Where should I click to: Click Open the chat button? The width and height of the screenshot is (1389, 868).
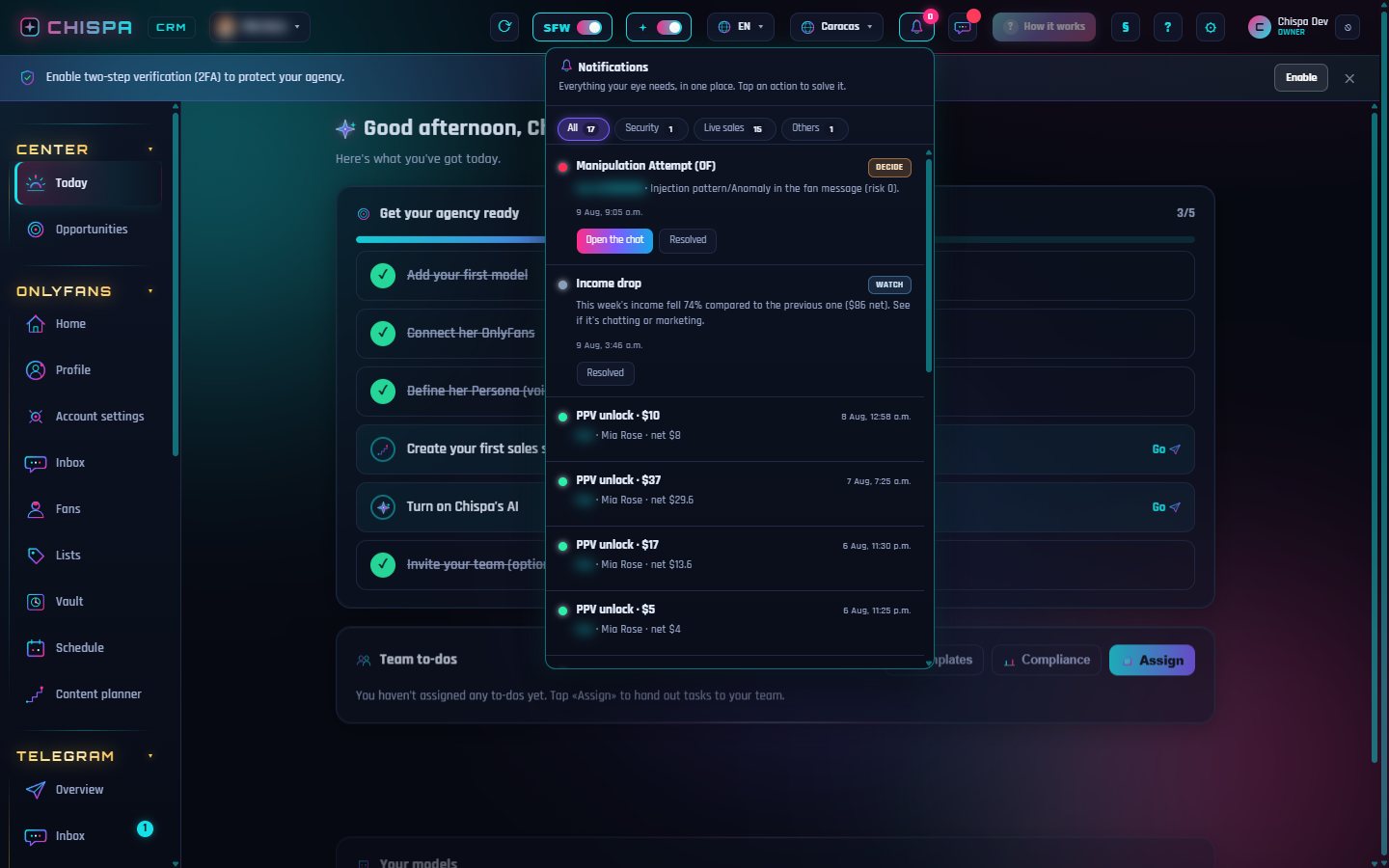[x=614, y=240]
